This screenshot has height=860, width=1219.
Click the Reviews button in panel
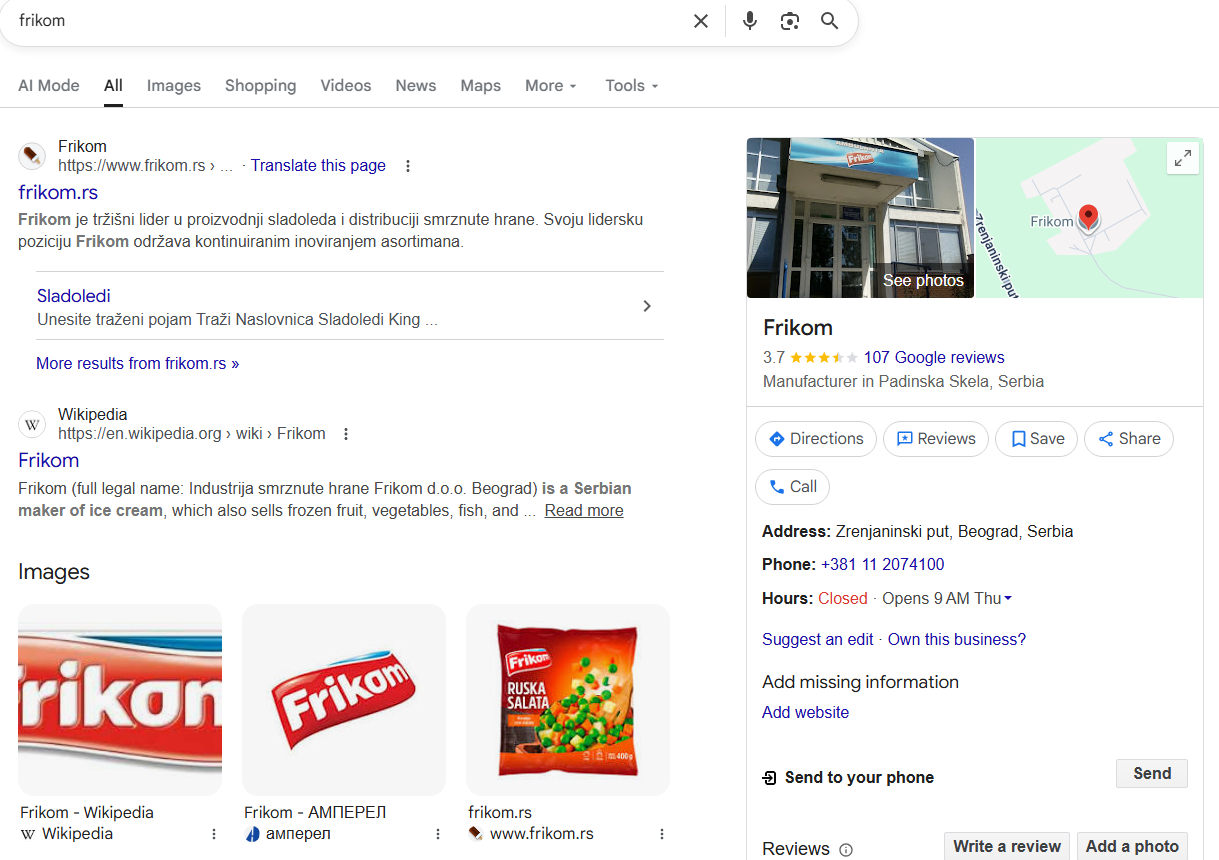tap(936, 439)
